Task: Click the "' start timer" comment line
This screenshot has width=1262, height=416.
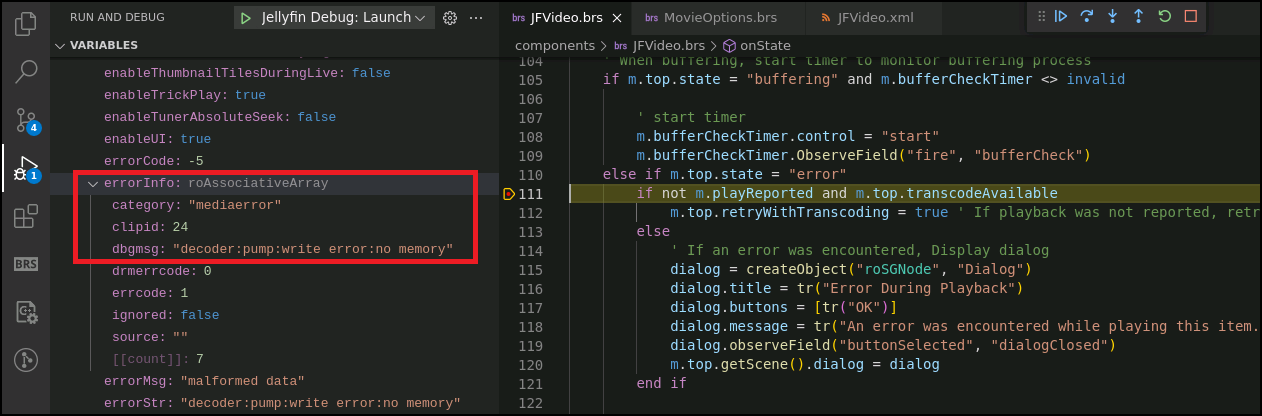Action: [x=691, y=117]
